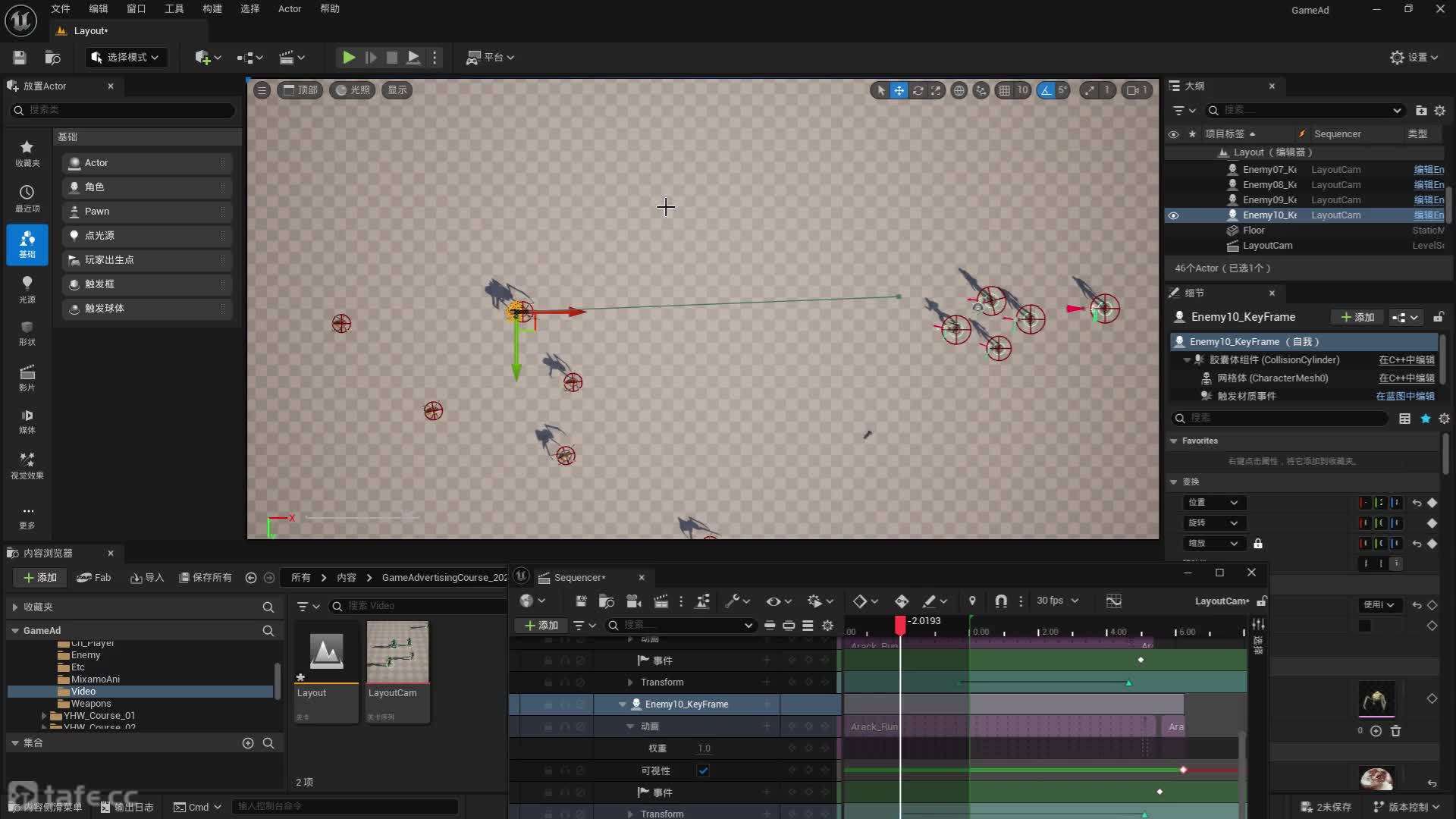Viewport: 1456px width, 819px height.
Task: Expand the Transform track under Enemy10_KeyFrame
Action: click(x=630, y=814)
